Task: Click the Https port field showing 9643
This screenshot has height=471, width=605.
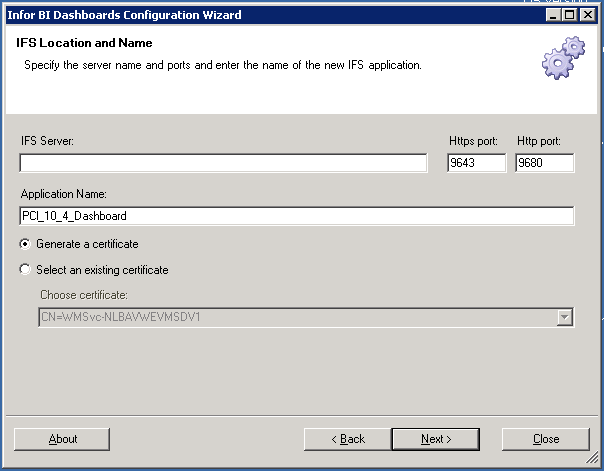Action: point(477,163)
